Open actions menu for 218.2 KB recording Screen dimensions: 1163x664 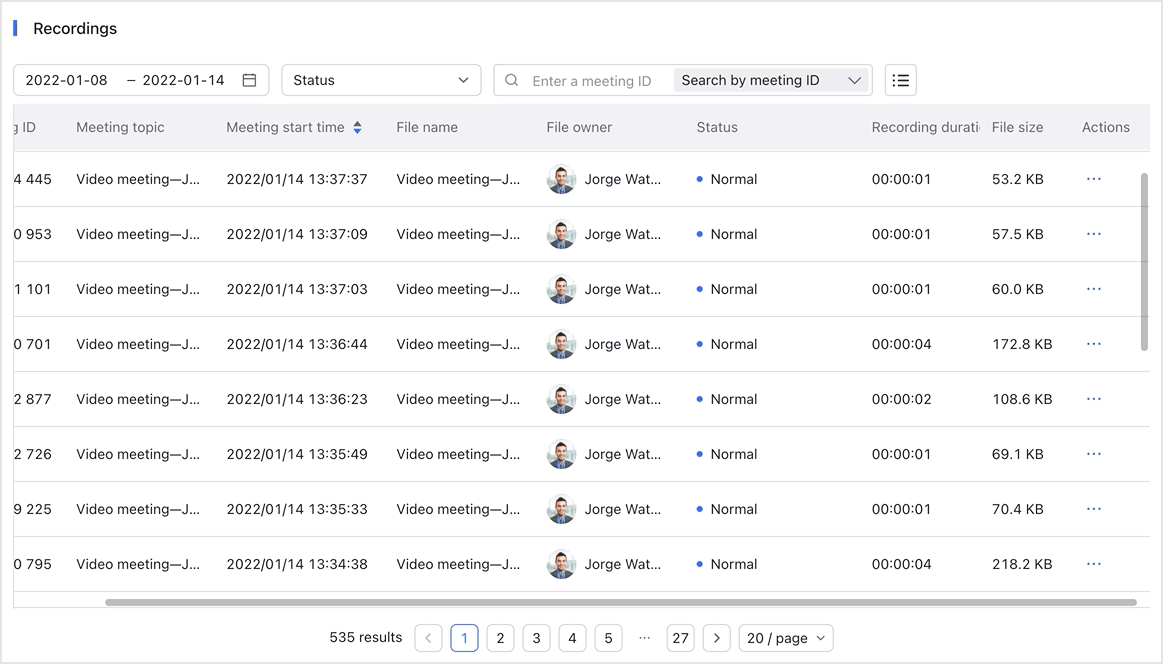[x=1093, y=563]
